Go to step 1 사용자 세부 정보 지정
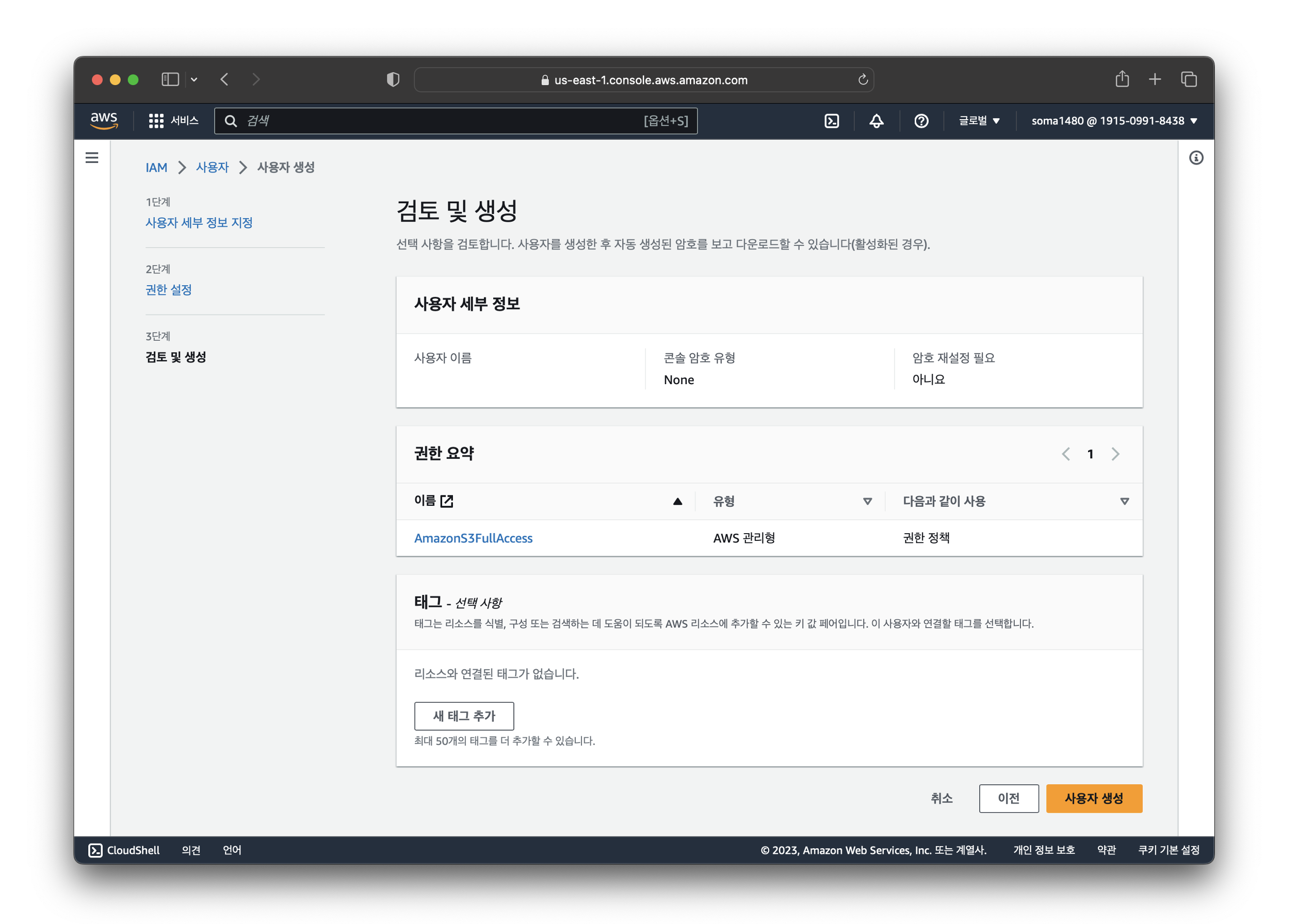 point(199,222)
